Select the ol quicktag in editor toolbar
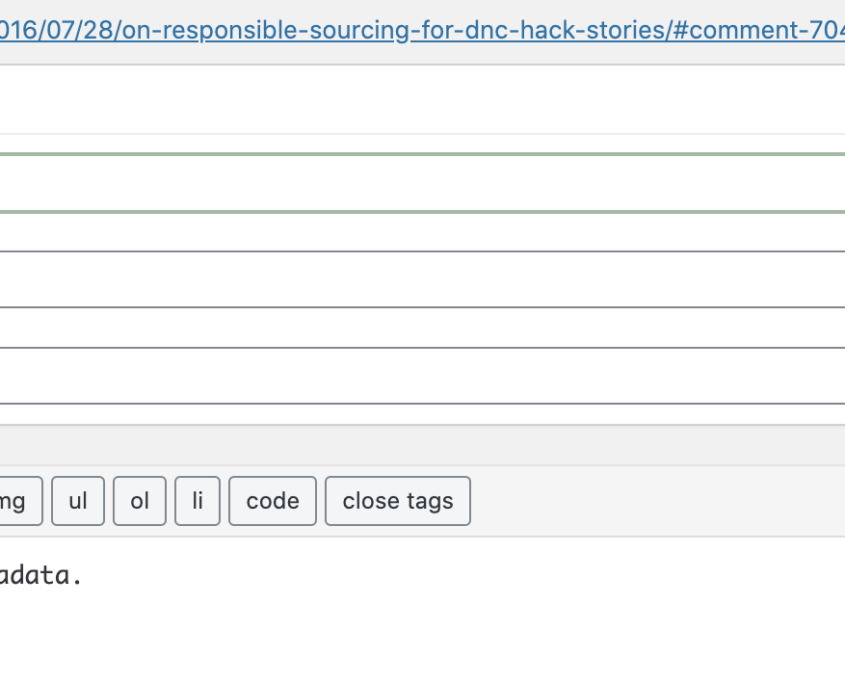This screenshot has width=845, height=684. (140, 501)
